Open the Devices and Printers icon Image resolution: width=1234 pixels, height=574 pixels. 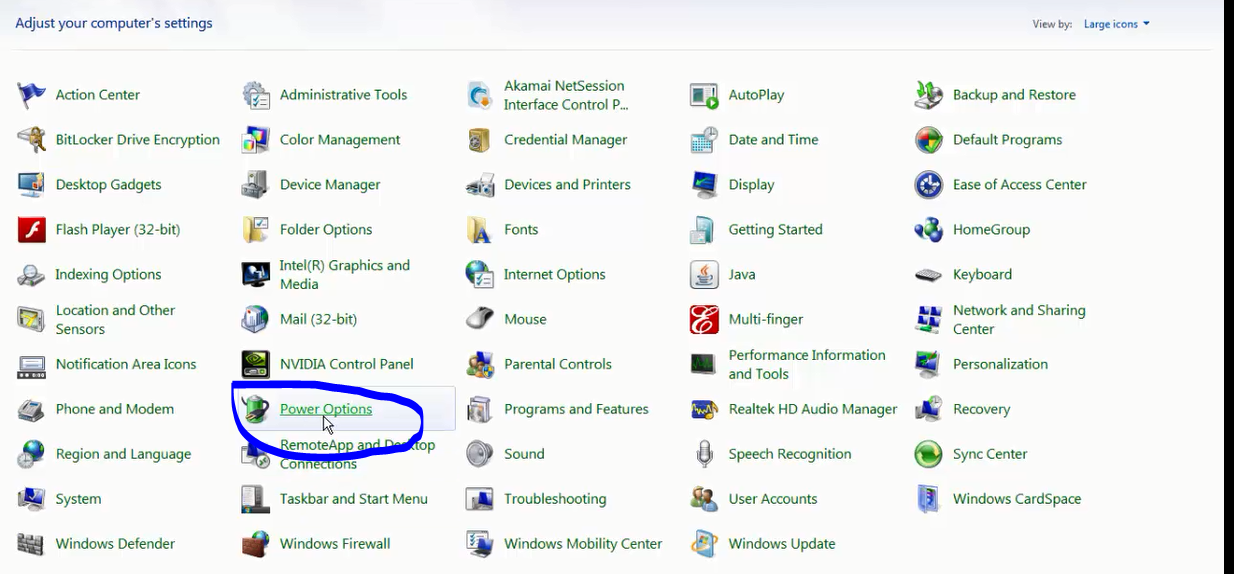click(480, 185)
